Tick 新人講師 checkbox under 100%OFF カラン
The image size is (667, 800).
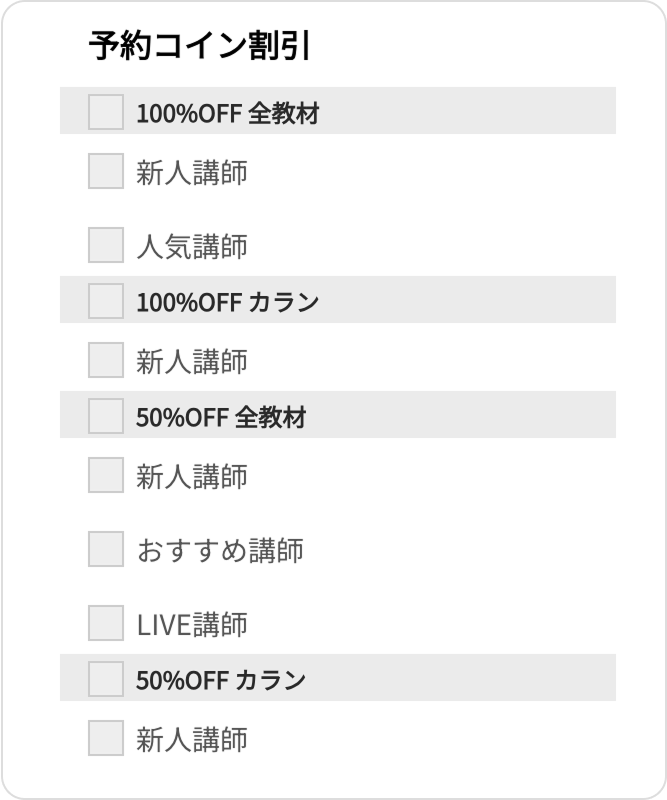[x=106, y=360]
